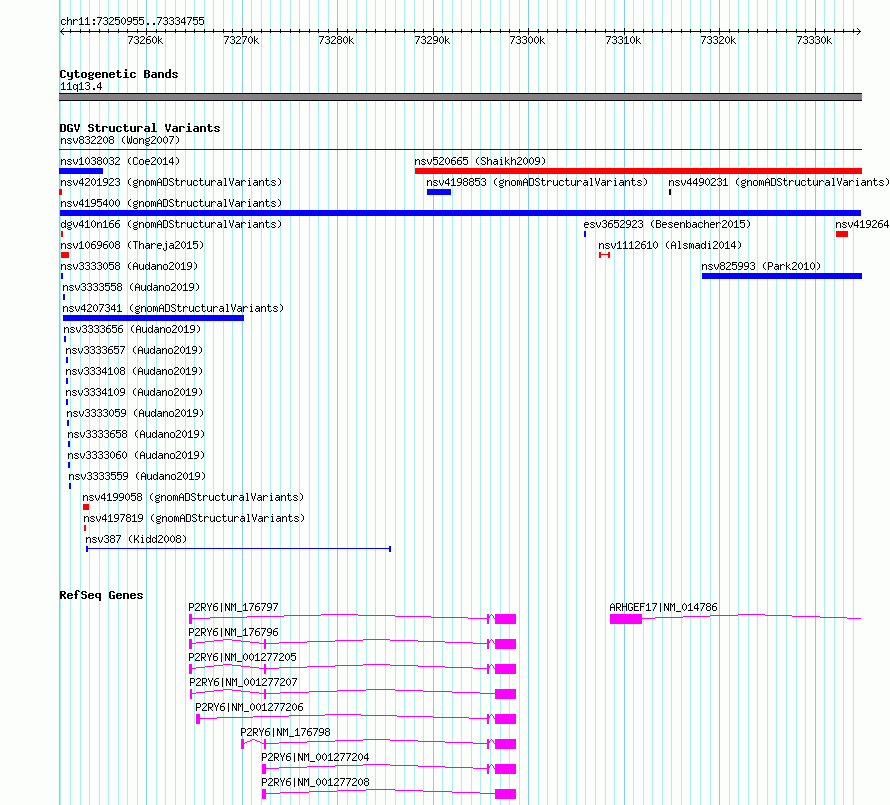Screen dimensions: 890x805
Task: Open the nsv4201923 gnomAD variant label
Action: click(171, 182)
